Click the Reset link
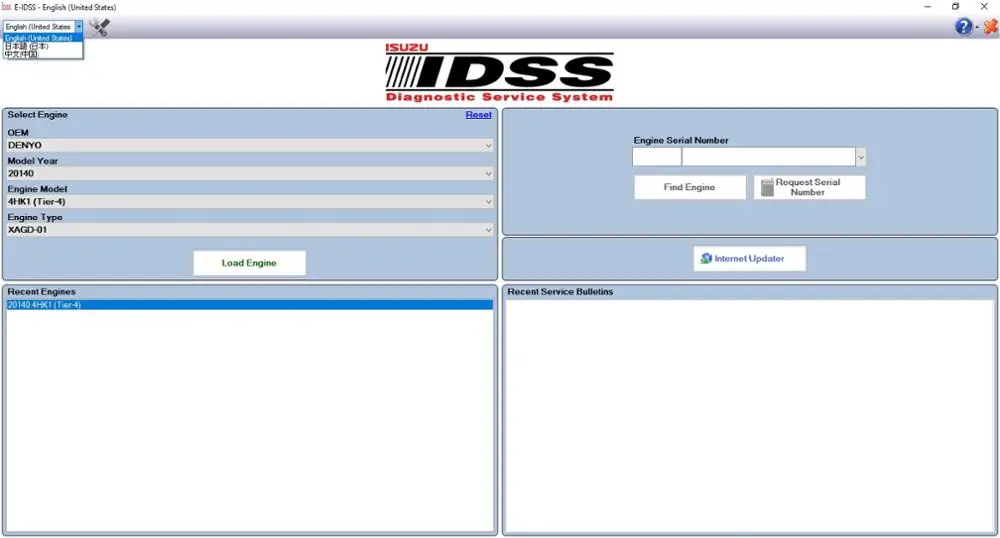 coord(478,115)
